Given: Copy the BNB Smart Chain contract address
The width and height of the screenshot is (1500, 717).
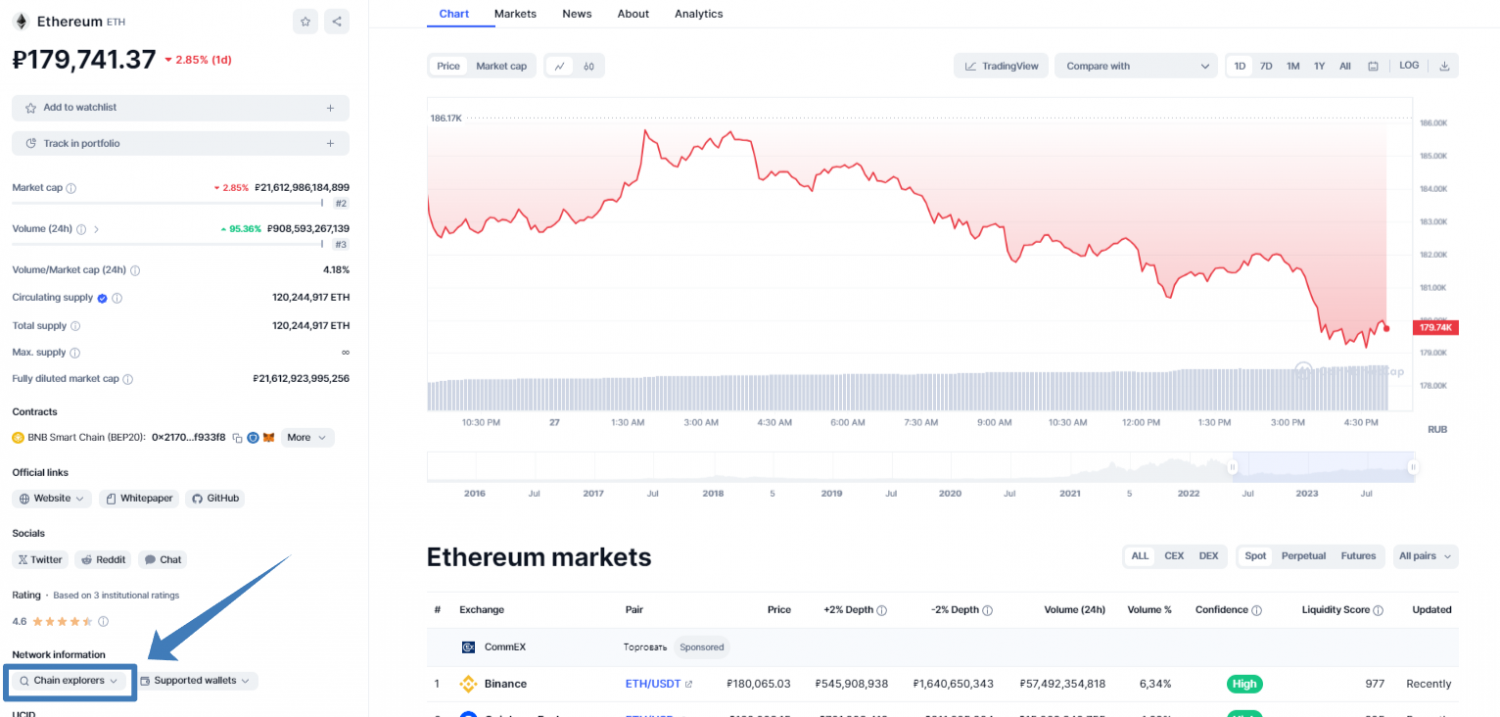Looking at the screenshot, I should point(235,437).
